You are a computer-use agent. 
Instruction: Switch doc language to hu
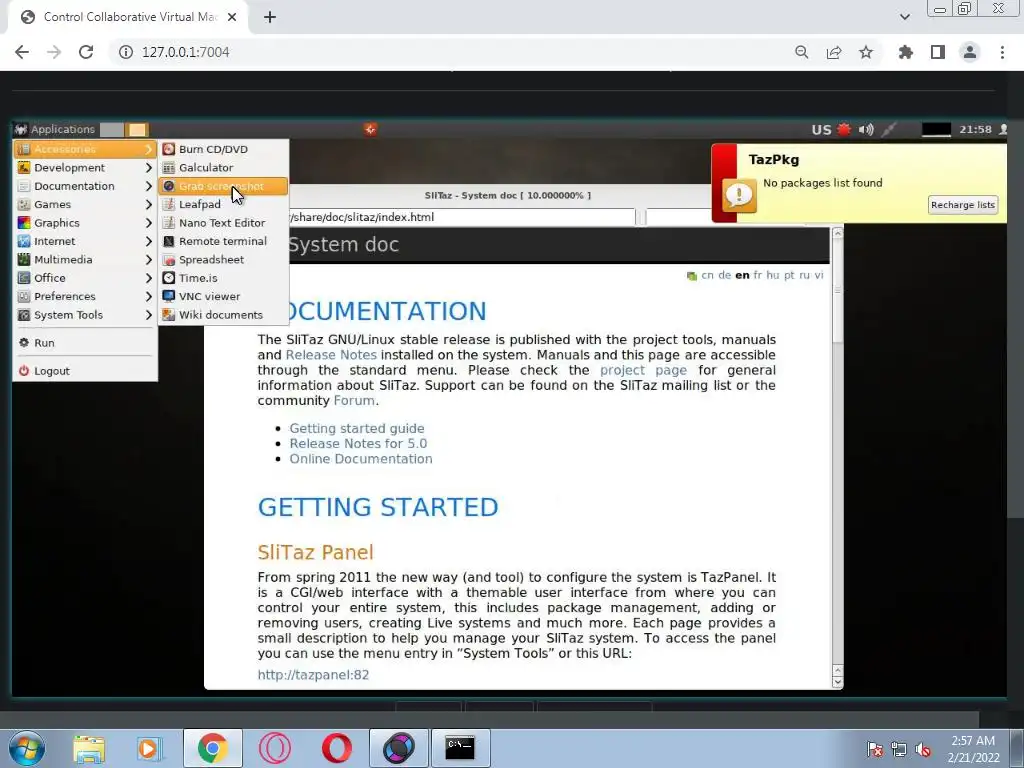pyautogui.click(x=773, y=276)
